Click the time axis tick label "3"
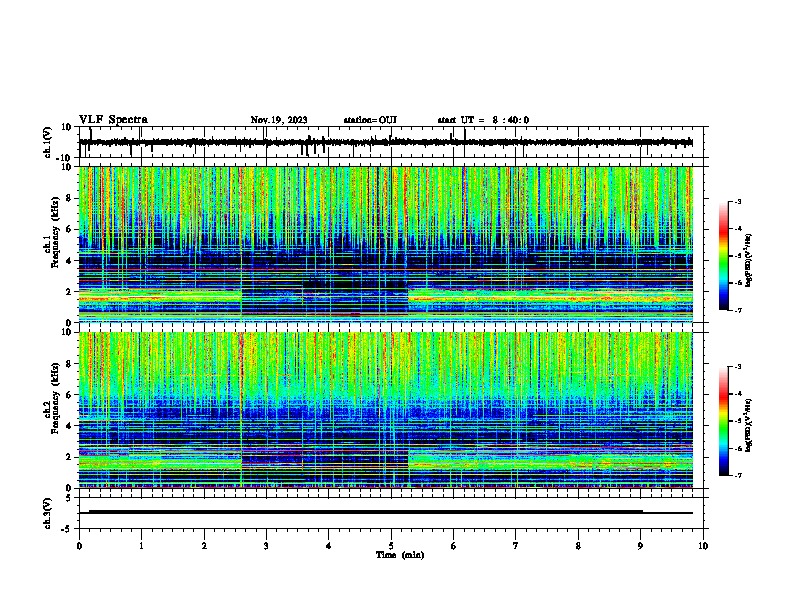The height and width of the screenshot is (612, 792). click(x=266, y=546)
